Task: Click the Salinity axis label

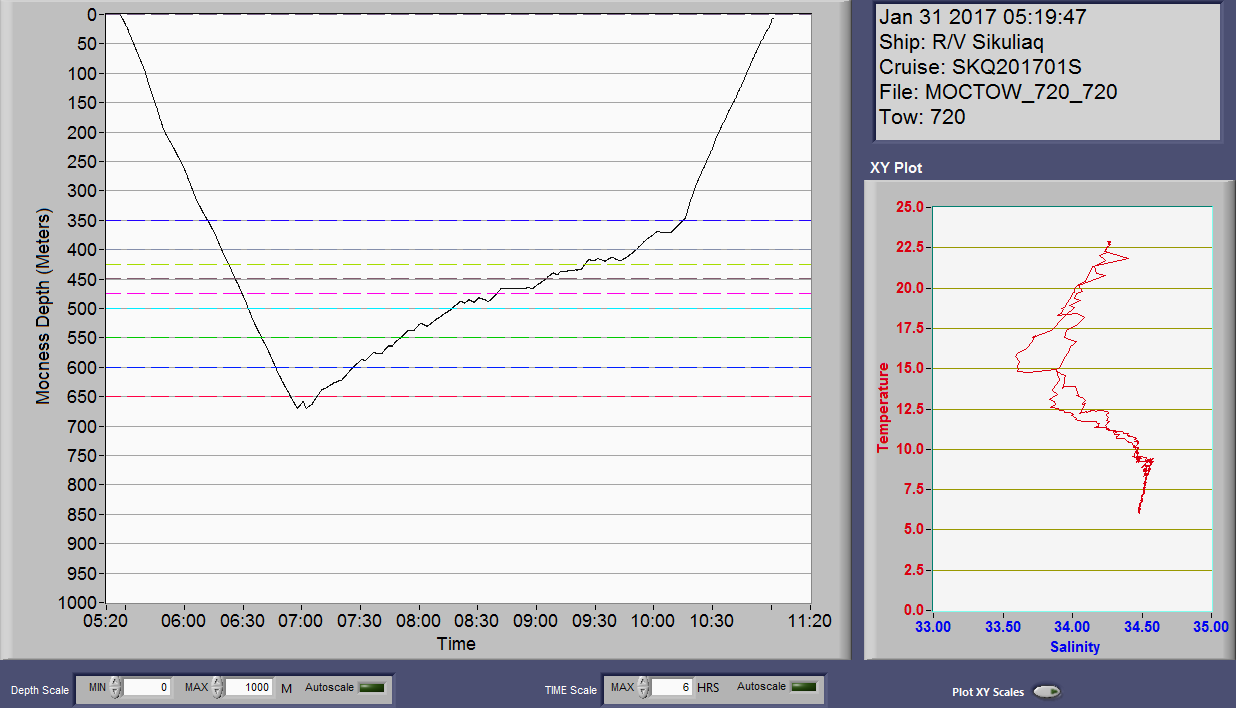Action: point(1075,647)
